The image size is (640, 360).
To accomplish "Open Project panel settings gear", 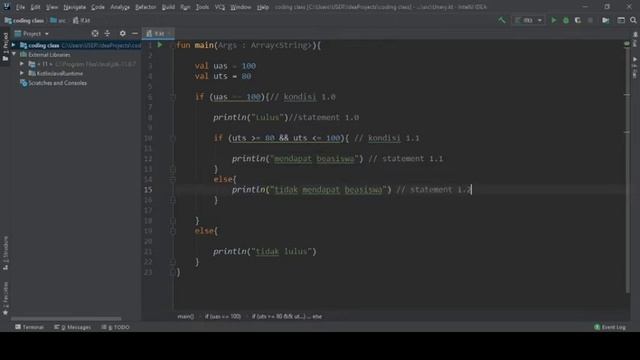I will tap(122, 33).
